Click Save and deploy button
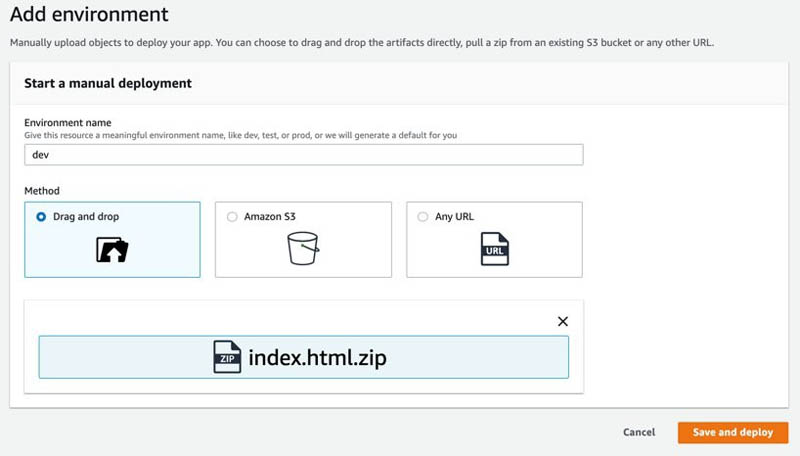The image size is (800, 456). [733, 433]
